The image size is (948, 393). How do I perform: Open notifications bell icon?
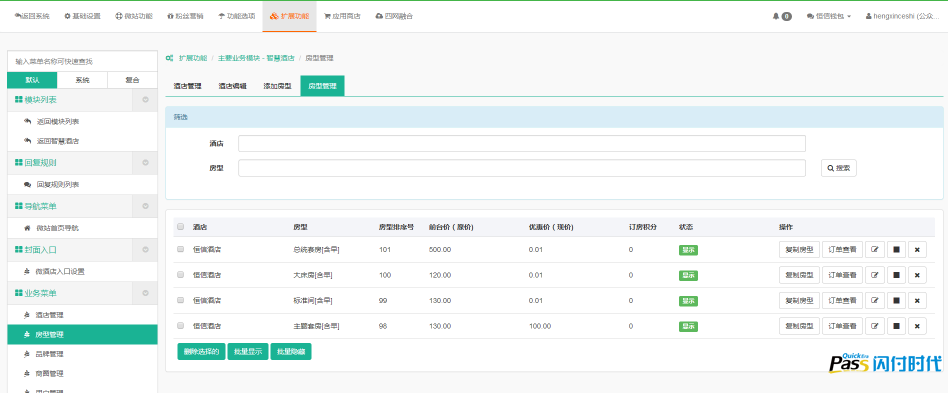(776, 16)
